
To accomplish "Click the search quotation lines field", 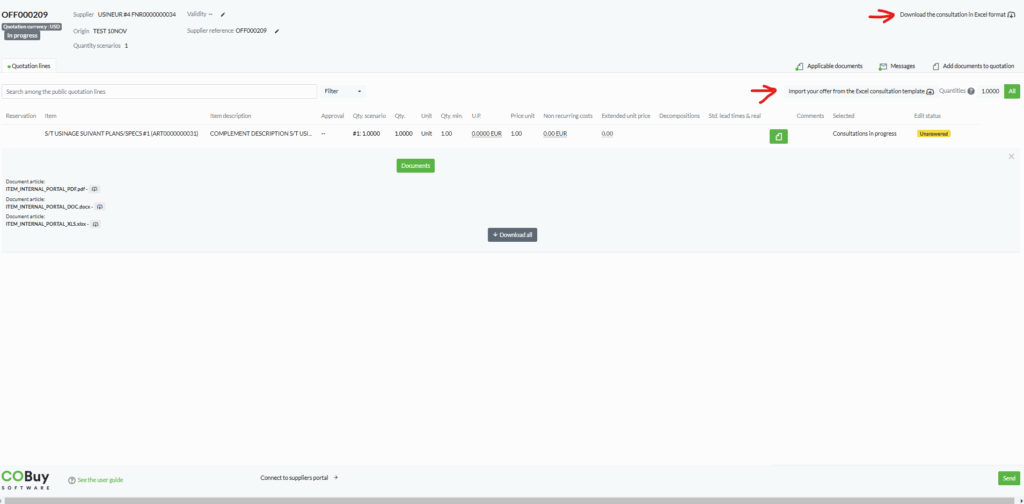I will (x=160, y=91).
